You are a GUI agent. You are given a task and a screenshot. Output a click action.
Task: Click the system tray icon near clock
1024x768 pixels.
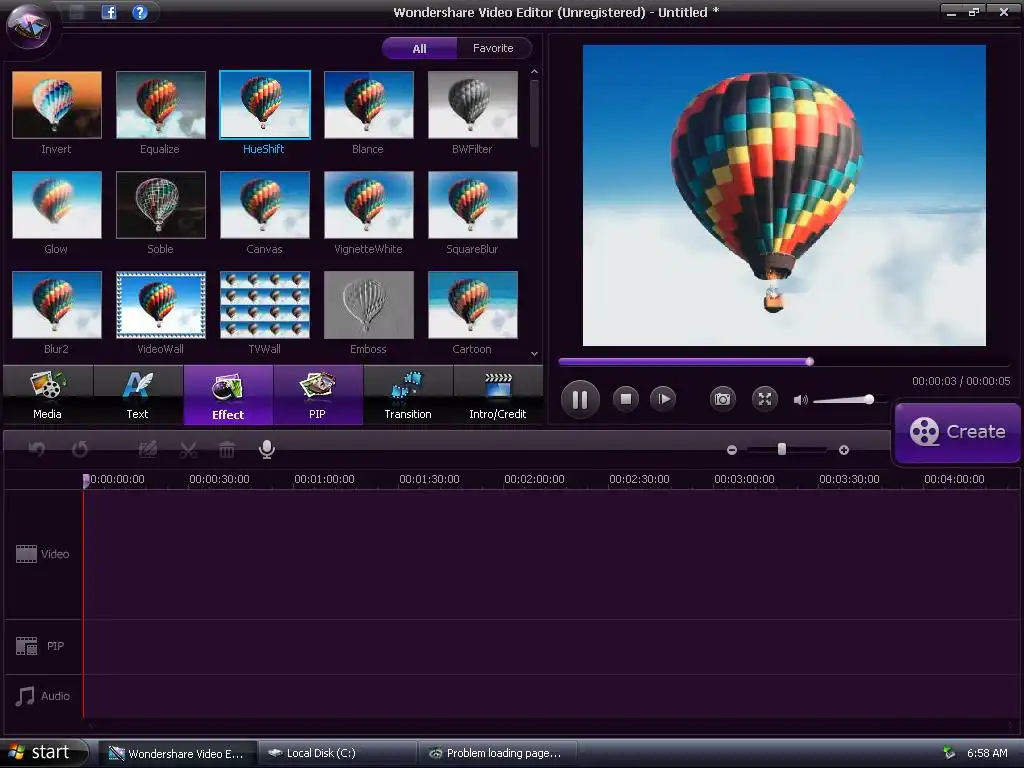point(949,753)
